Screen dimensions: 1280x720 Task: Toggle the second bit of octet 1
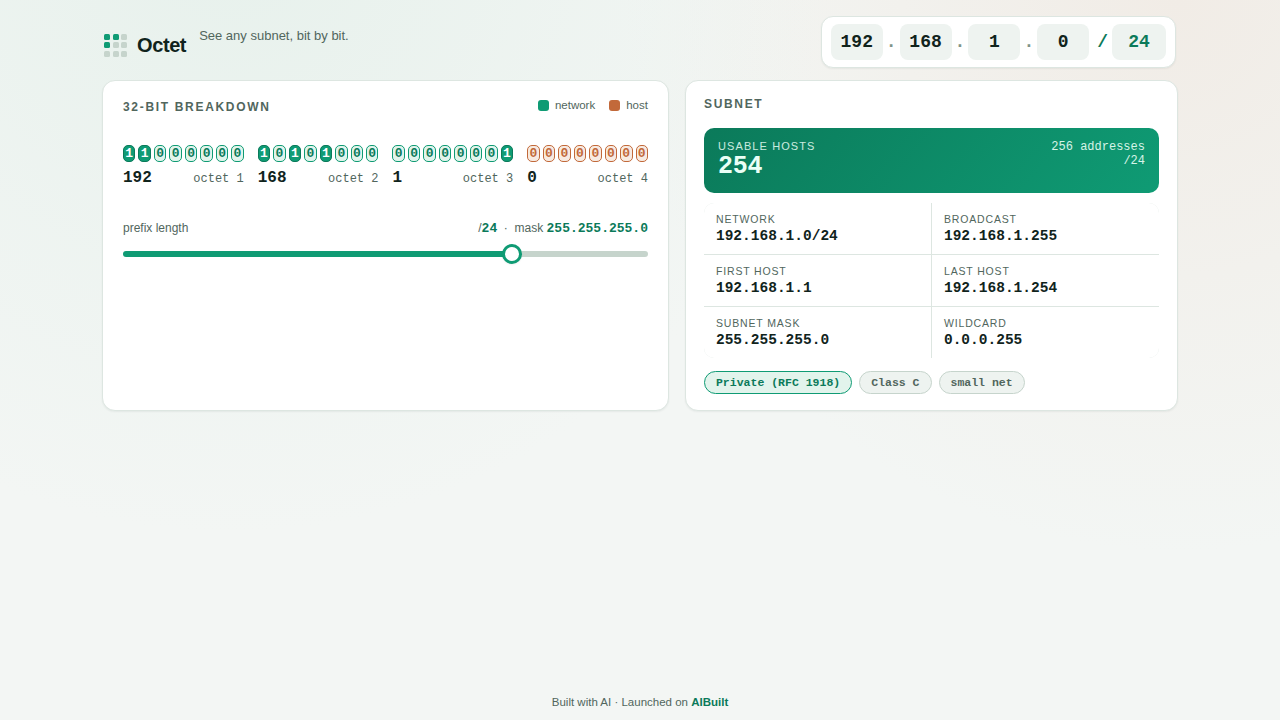tap(145, 153)
